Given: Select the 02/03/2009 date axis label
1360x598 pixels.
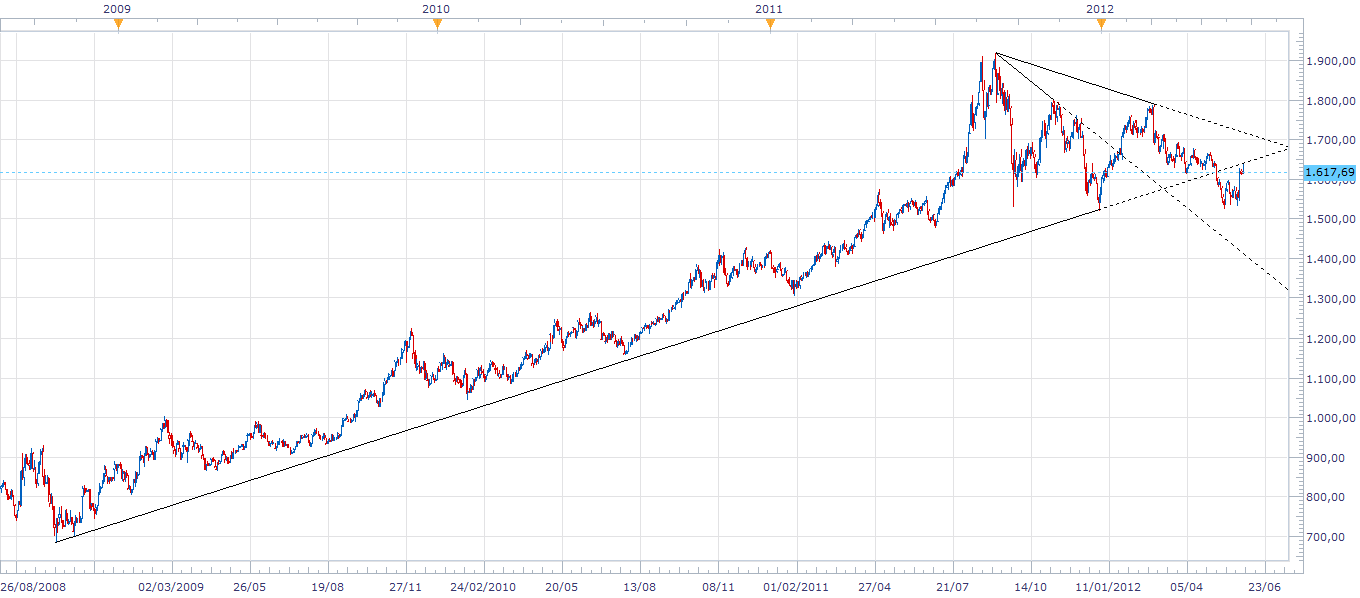Looking at the screenshot, I should [169, 588].
